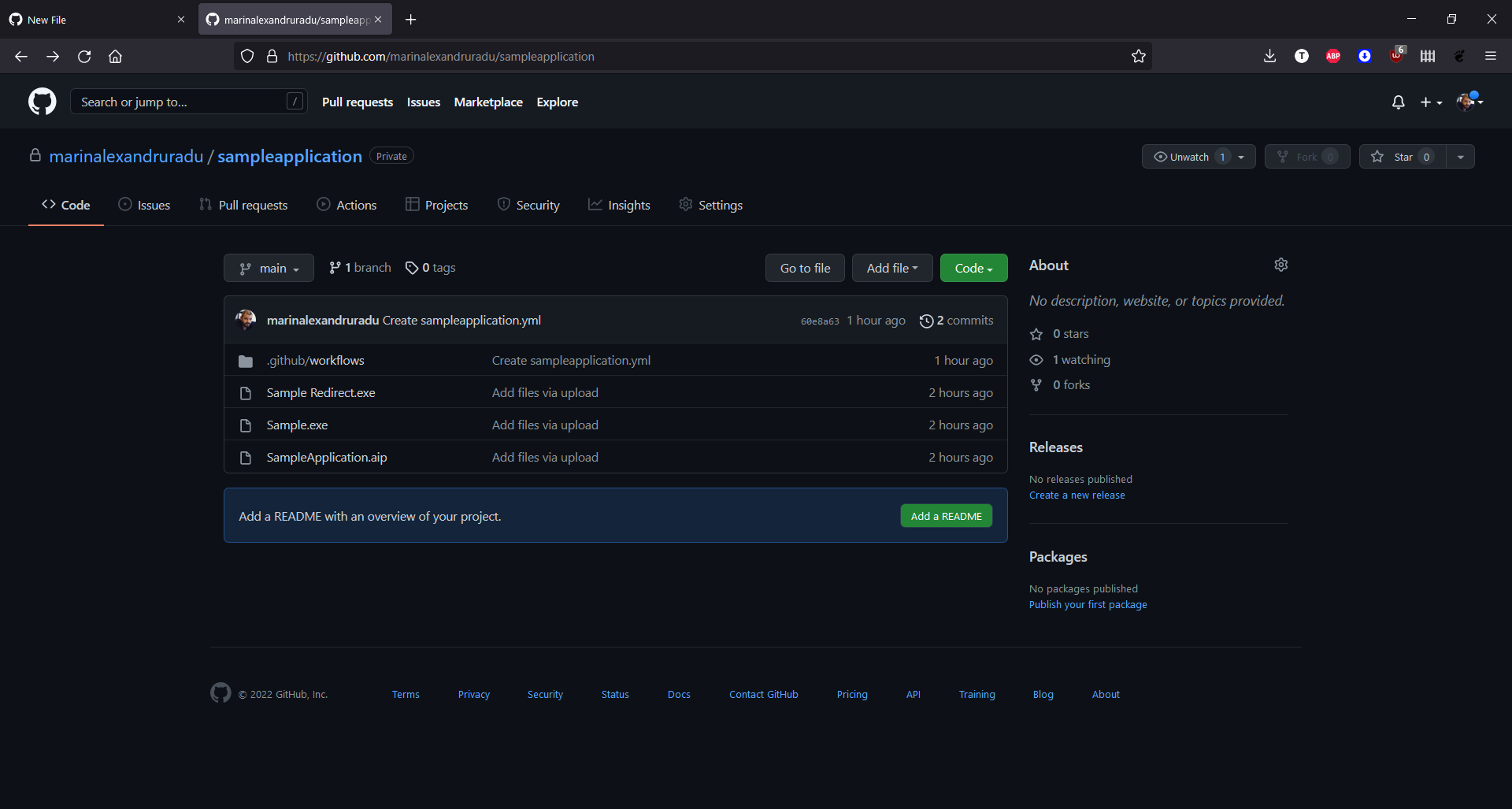This screenshot has width=1512, height=809.
Task: Open the user avatar menu
Action: 1469,102
